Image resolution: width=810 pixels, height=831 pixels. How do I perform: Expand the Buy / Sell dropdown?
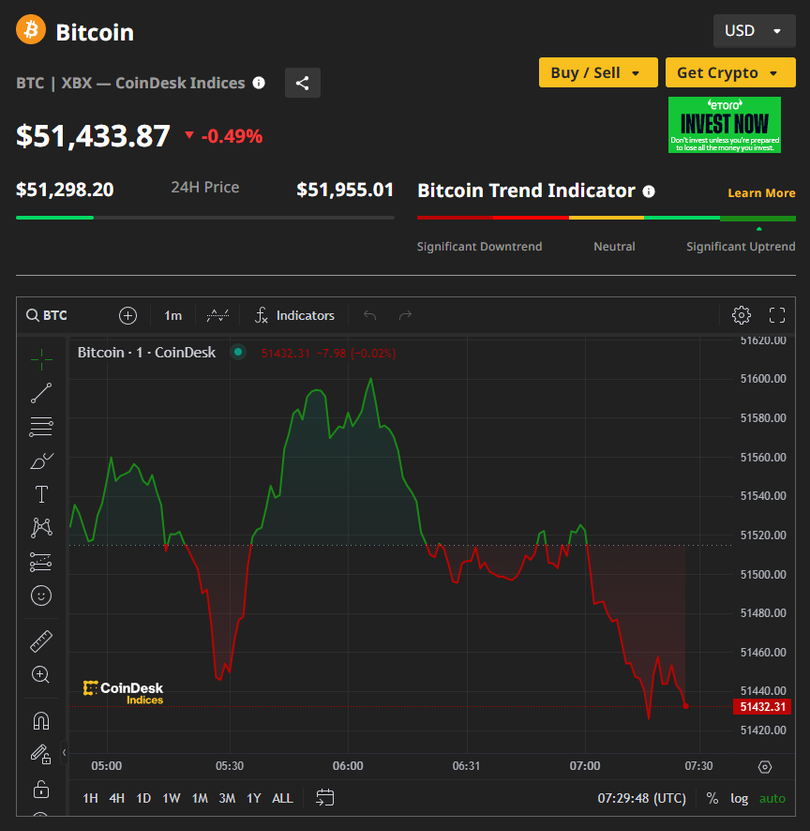pos(597,73)
